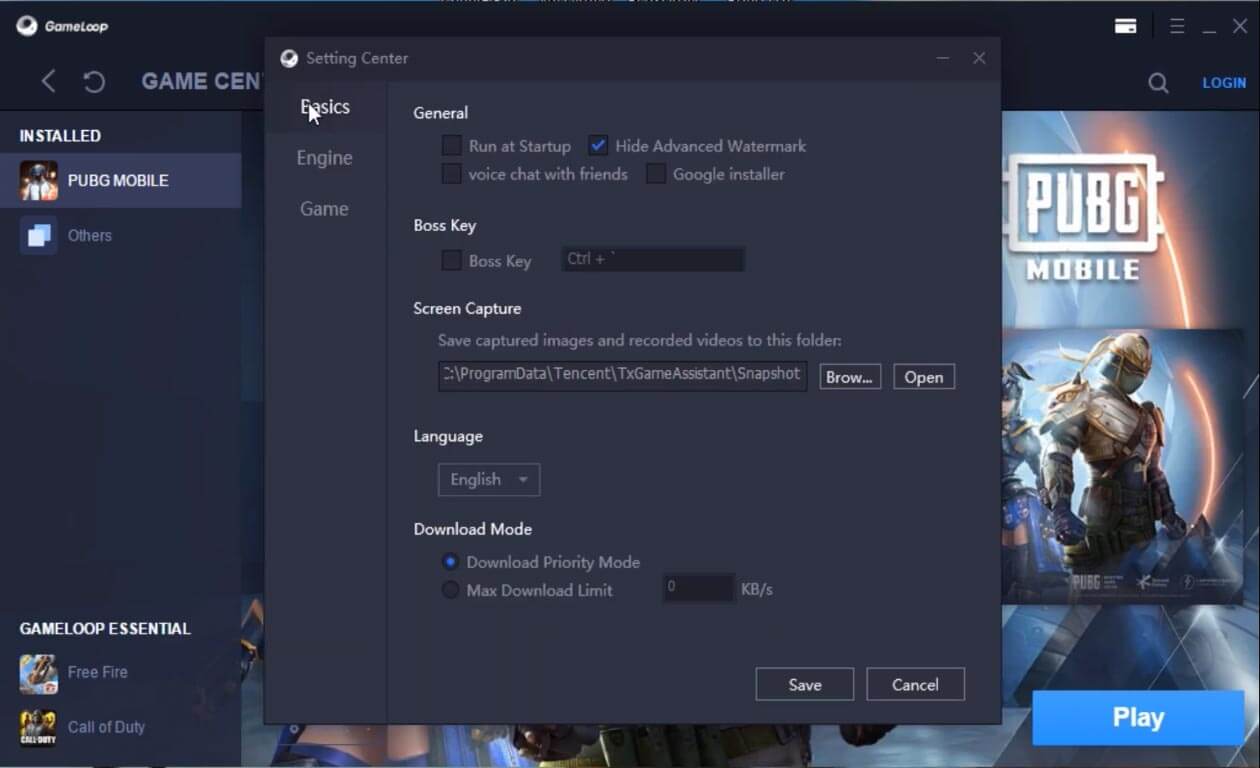Enable Run at Startup checkbox

tap(452, 146)
